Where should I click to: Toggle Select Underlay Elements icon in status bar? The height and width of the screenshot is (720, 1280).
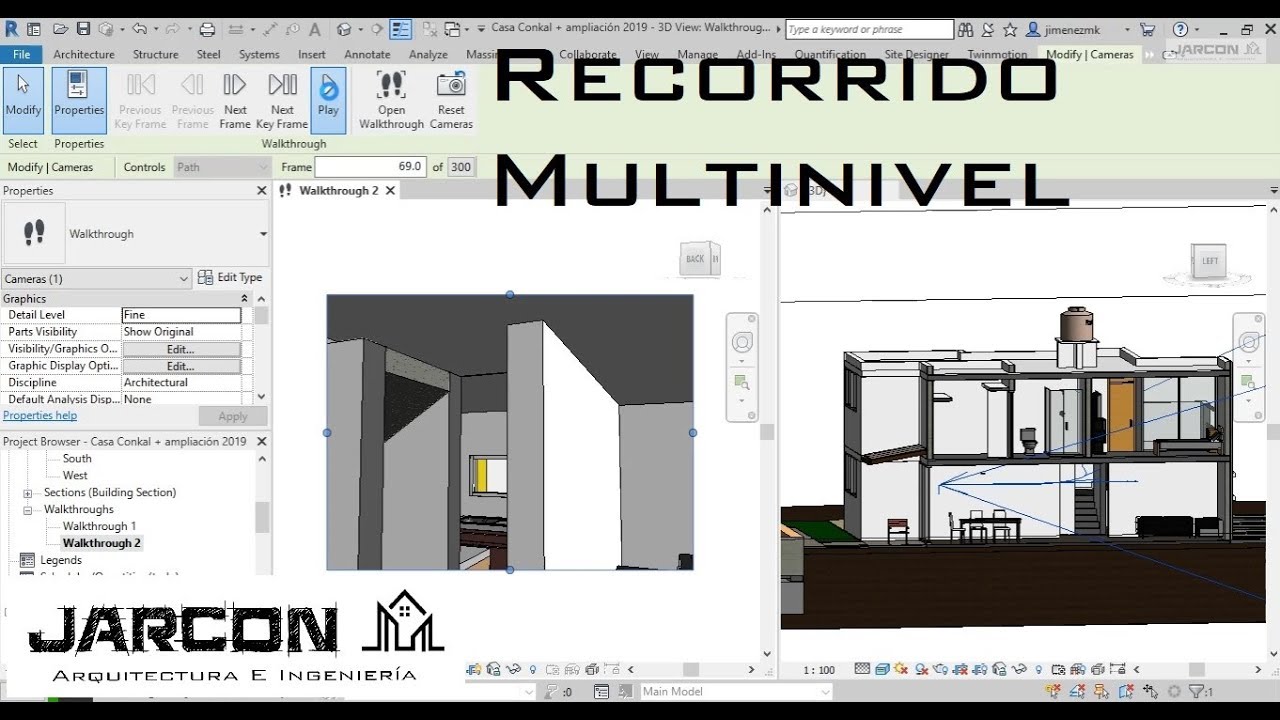point(1079,691)
